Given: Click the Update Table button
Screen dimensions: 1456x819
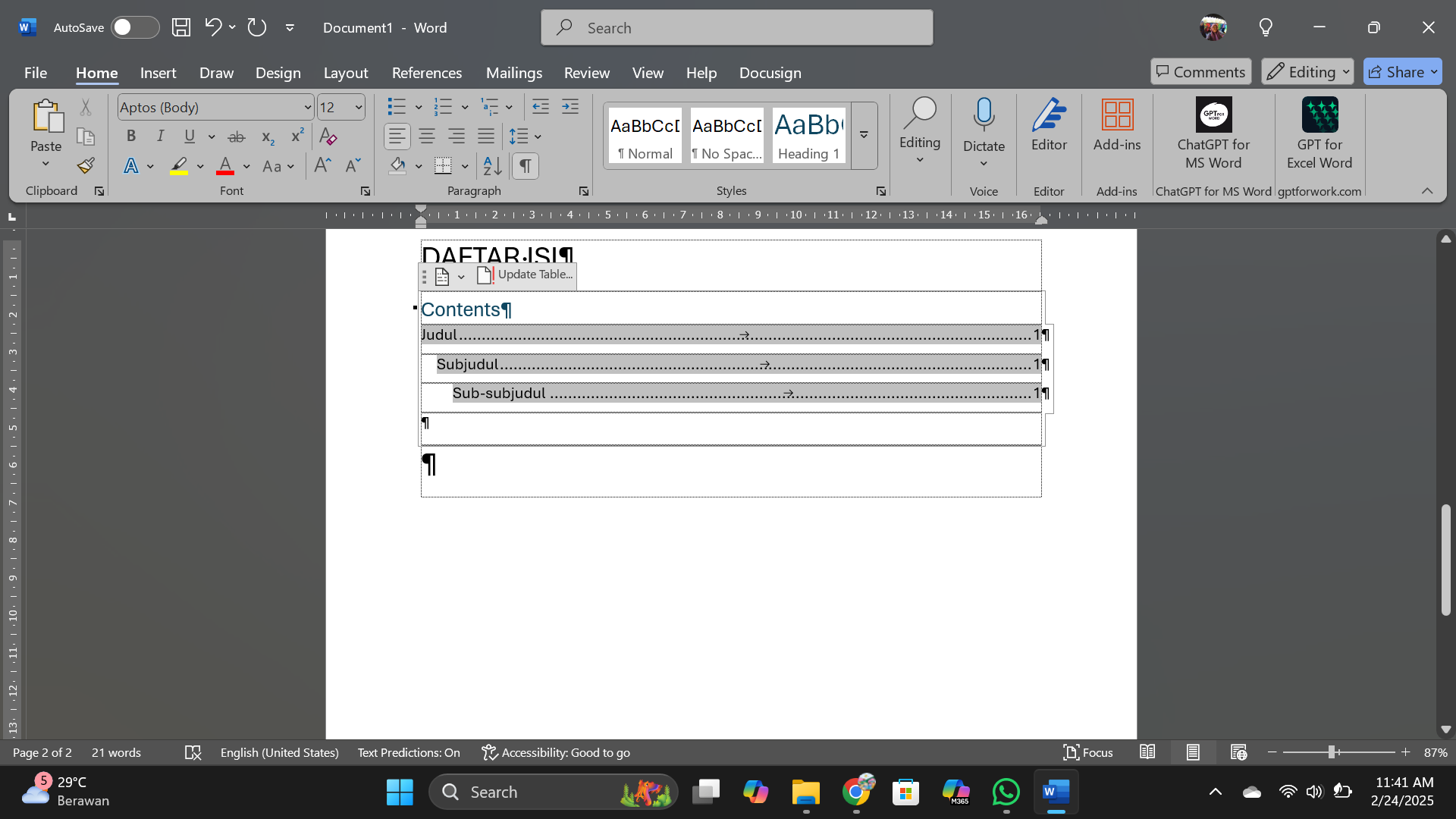Looking at the screenshot, I should [524, 275].
